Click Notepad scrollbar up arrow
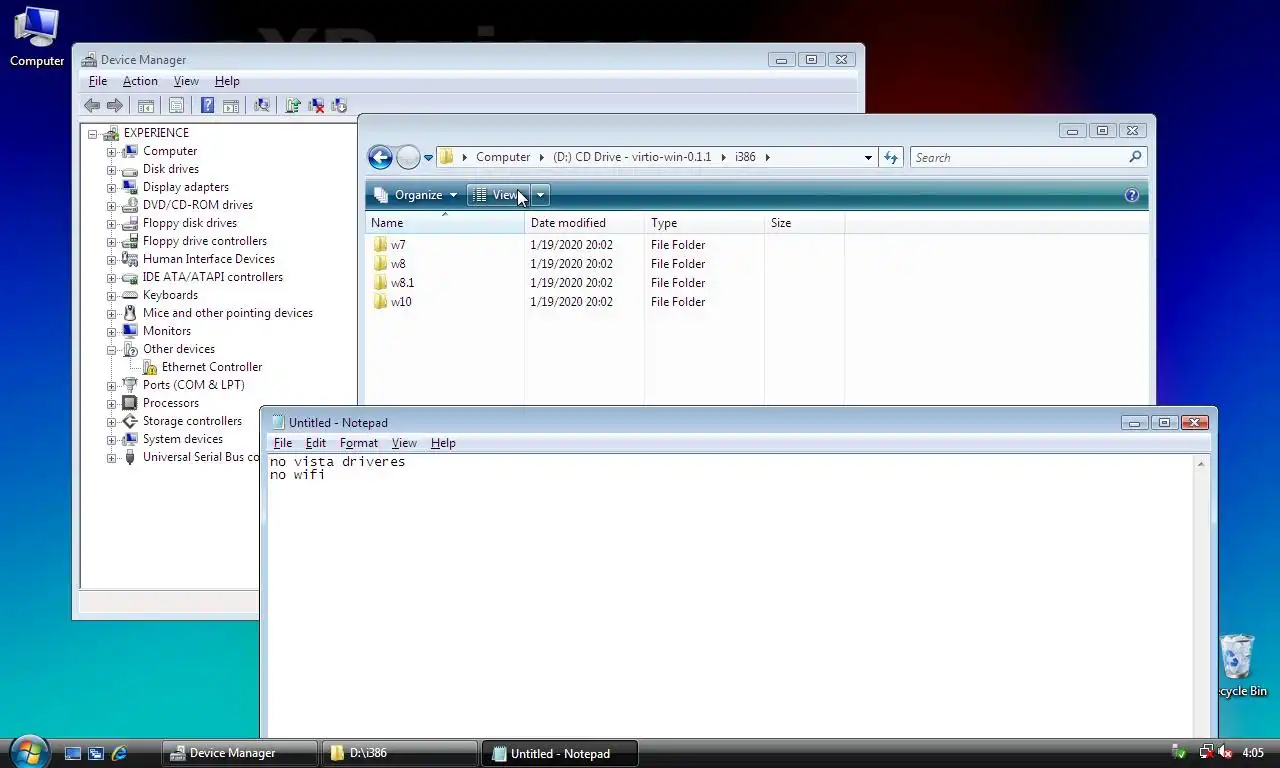 (x=1201, y=464)
